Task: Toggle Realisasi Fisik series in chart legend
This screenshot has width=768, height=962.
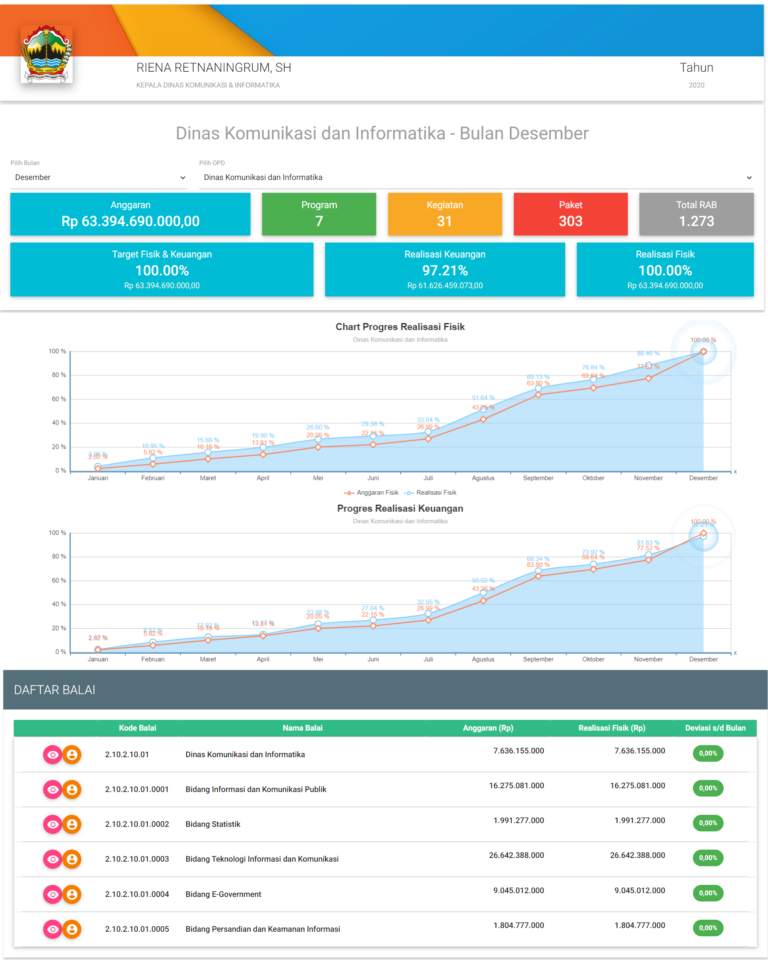Action: tap(431, 493)
